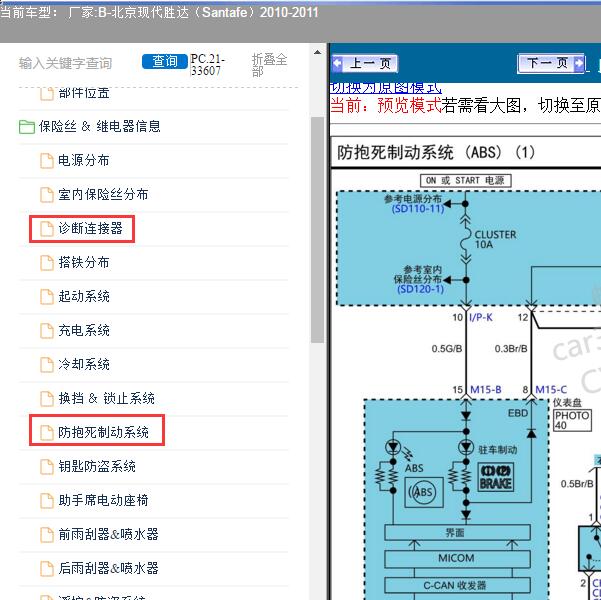601x600 pixels.
Task: Click the ON 或 START 电源 label box
Action: pyautogui.click(x=466, y=180)
